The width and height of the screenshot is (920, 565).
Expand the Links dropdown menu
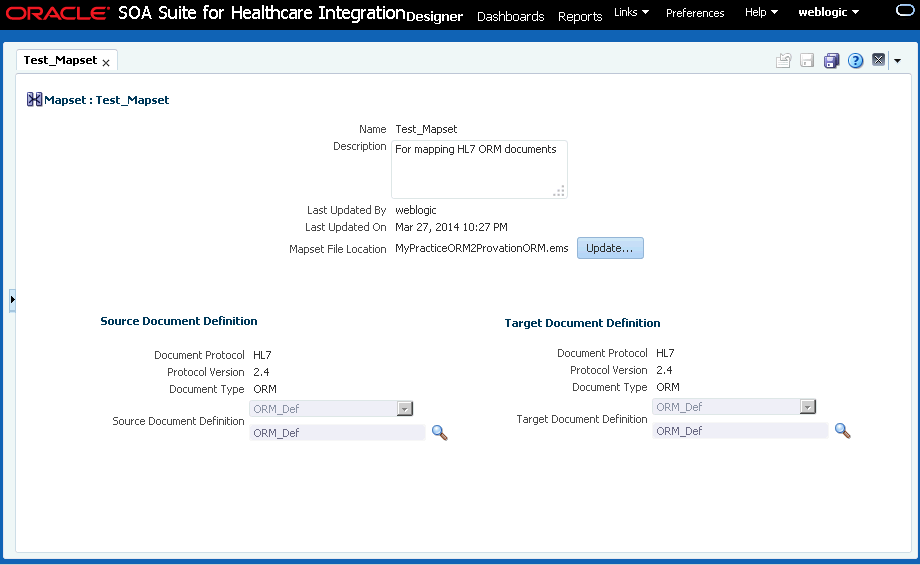[x=631, y=12]
